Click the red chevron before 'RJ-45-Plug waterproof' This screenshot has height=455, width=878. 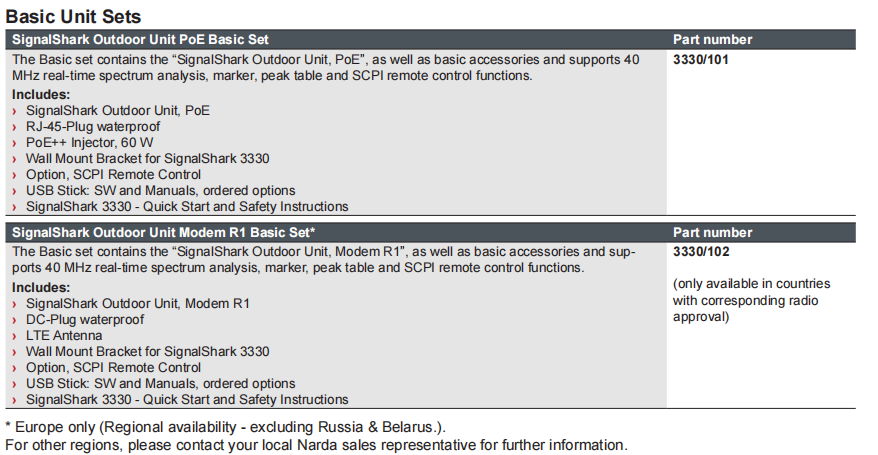(15, 128)
